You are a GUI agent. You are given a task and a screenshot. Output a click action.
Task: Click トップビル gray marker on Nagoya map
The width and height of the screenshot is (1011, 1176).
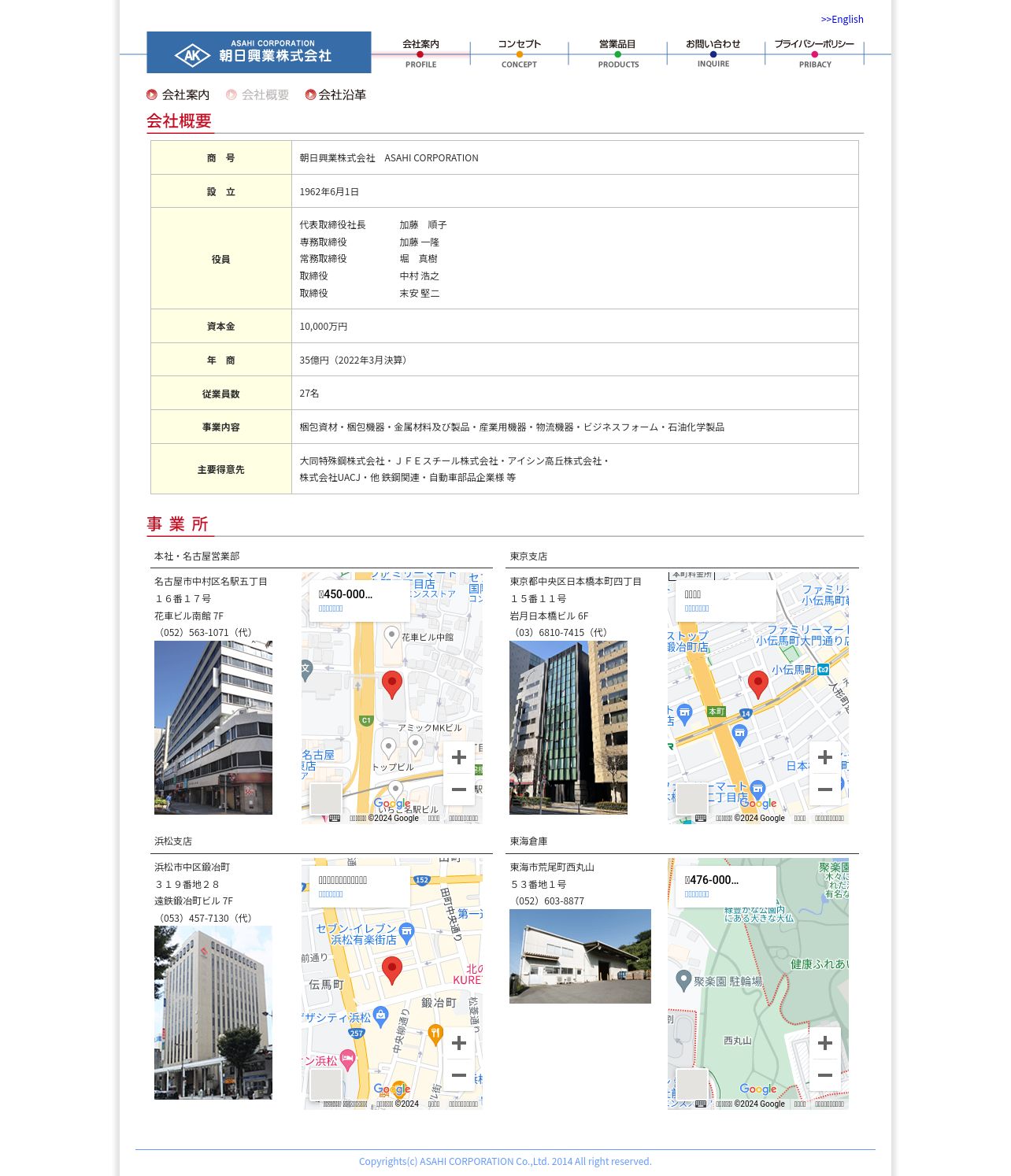pyautogui.click(x=388, y=748)
